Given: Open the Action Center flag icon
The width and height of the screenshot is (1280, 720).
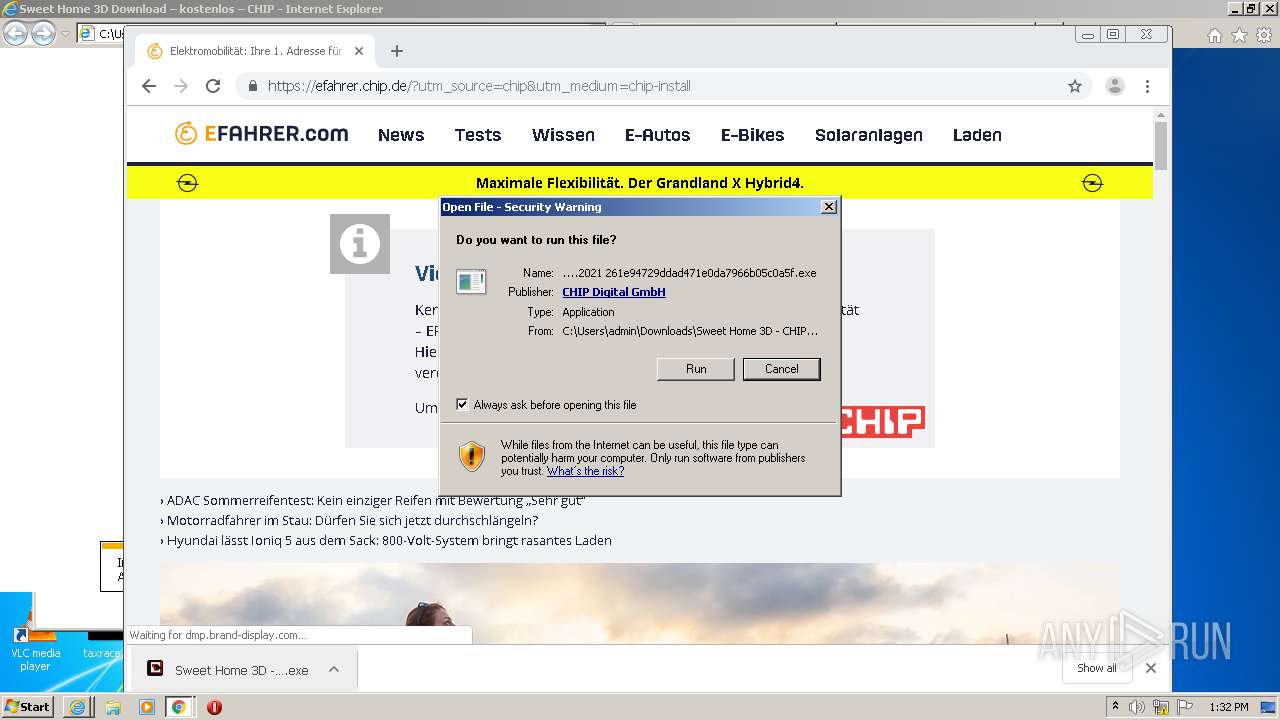Looking at the screenshot, I should pyautogui.click(x=1185, y=707).
